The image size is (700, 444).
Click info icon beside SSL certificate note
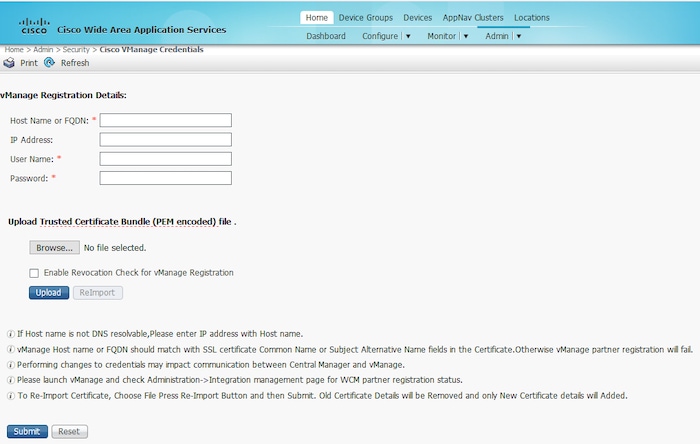(11, 349)
